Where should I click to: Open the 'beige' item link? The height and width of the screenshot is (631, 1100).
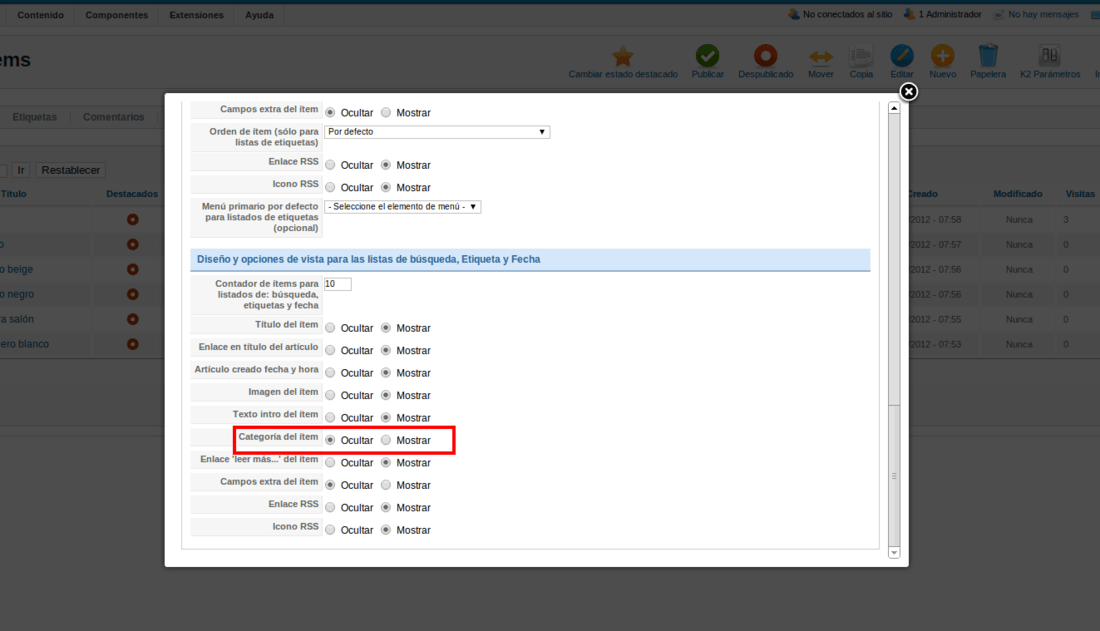click(x=17, y=270)
